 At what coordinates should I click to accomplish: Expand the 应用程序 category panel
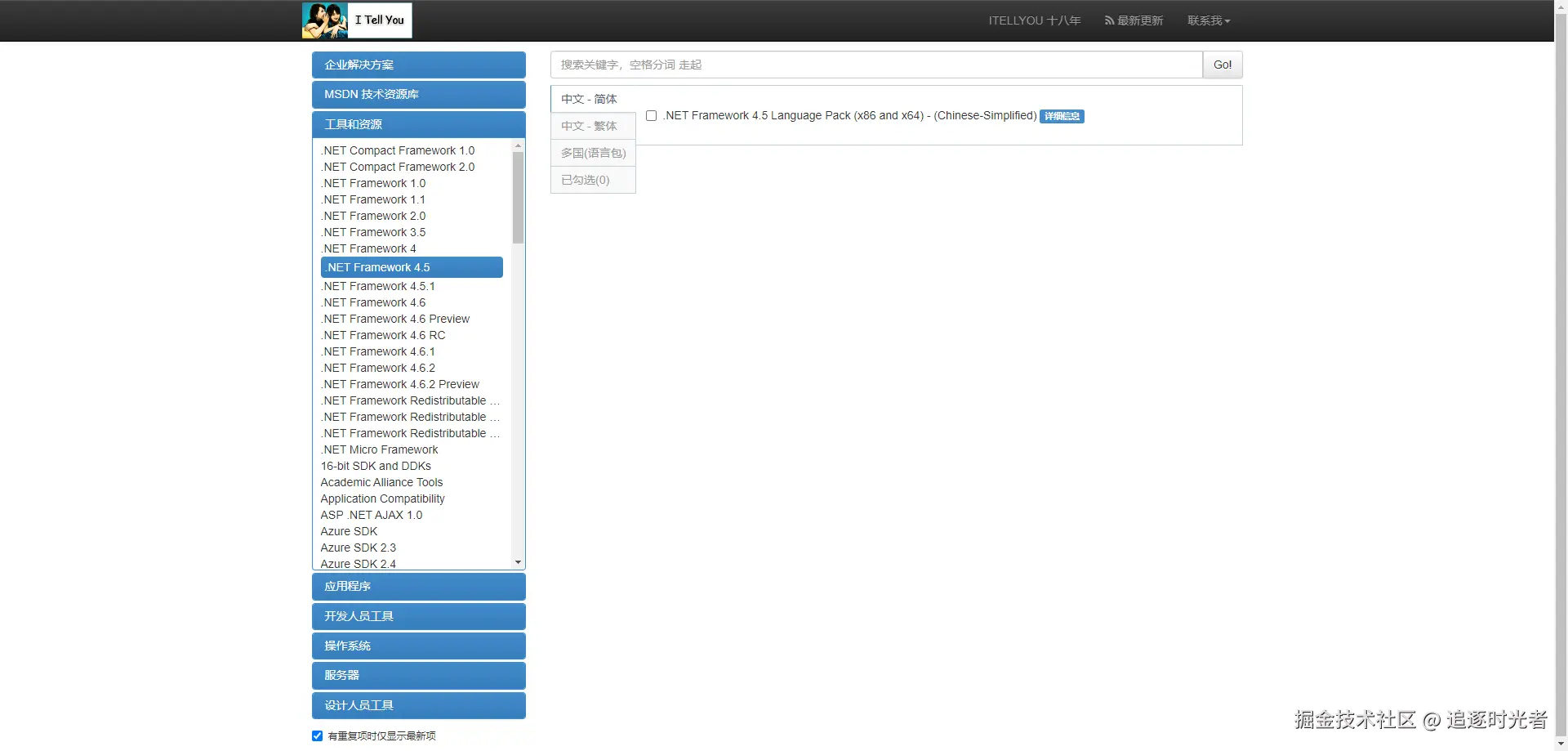(419, 586)
